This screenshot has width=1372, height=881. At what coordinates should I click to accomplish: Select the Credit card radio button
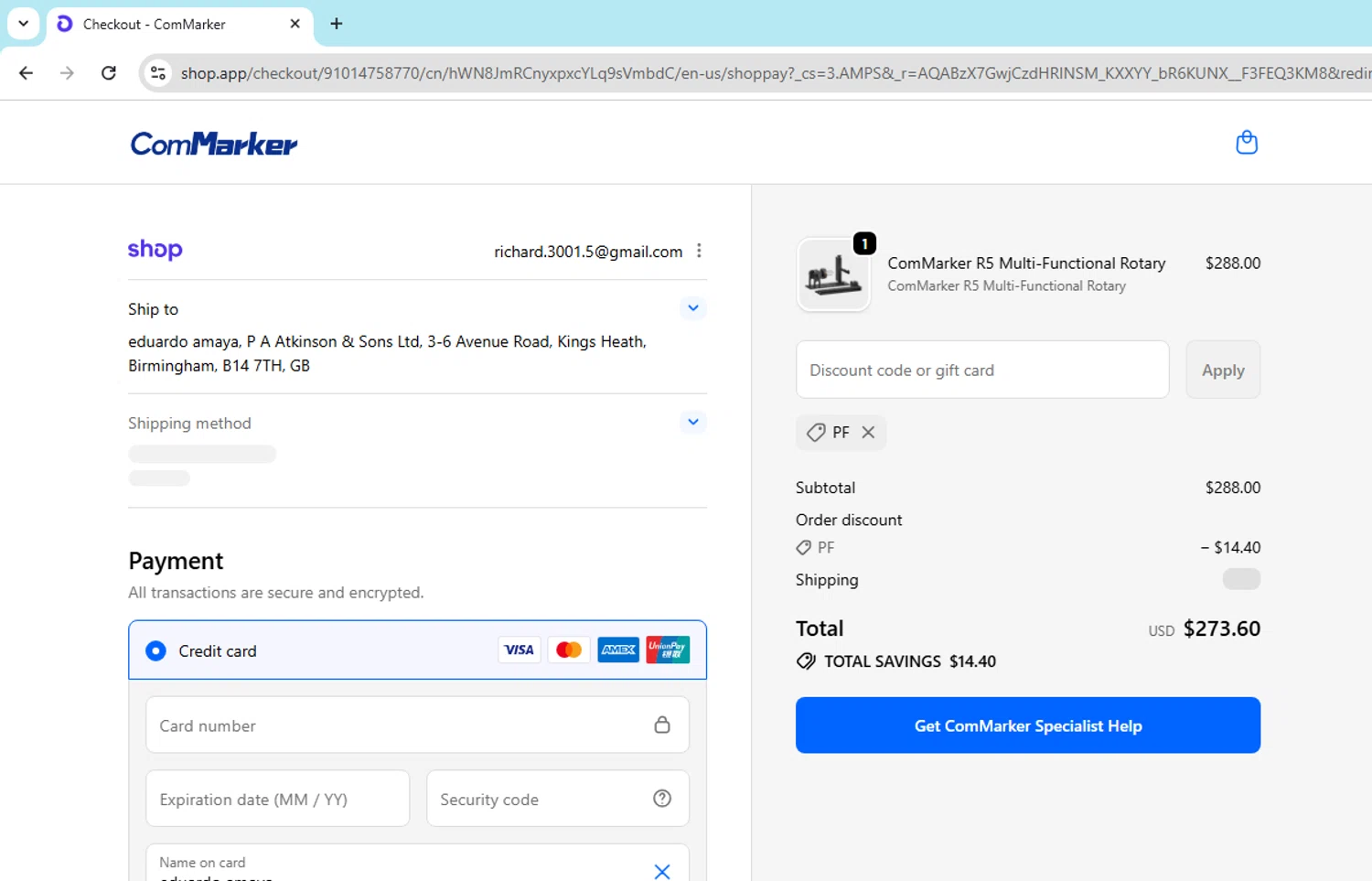click(x=156, y=650)
